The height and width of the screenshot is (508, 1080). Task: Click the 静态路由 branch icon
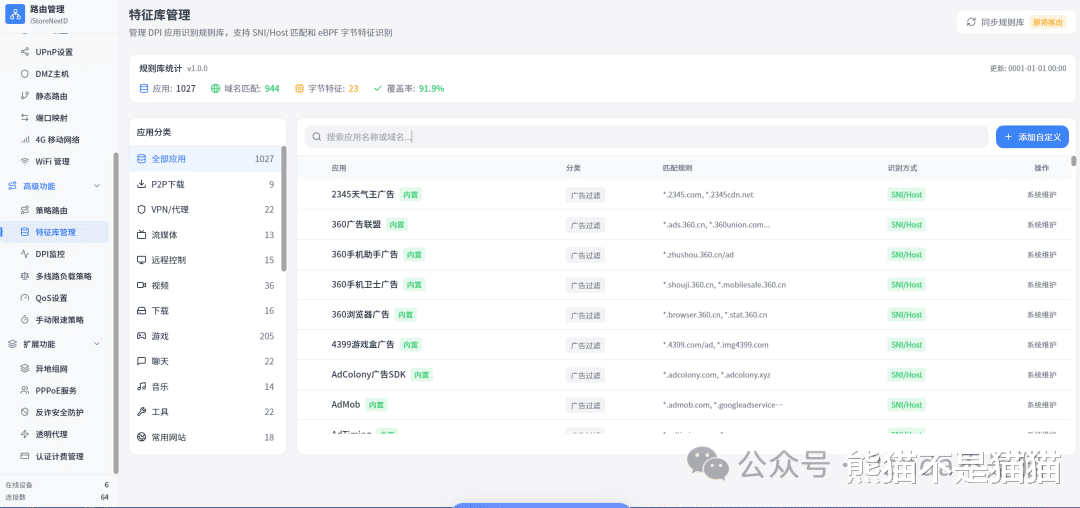coord(25,96)
